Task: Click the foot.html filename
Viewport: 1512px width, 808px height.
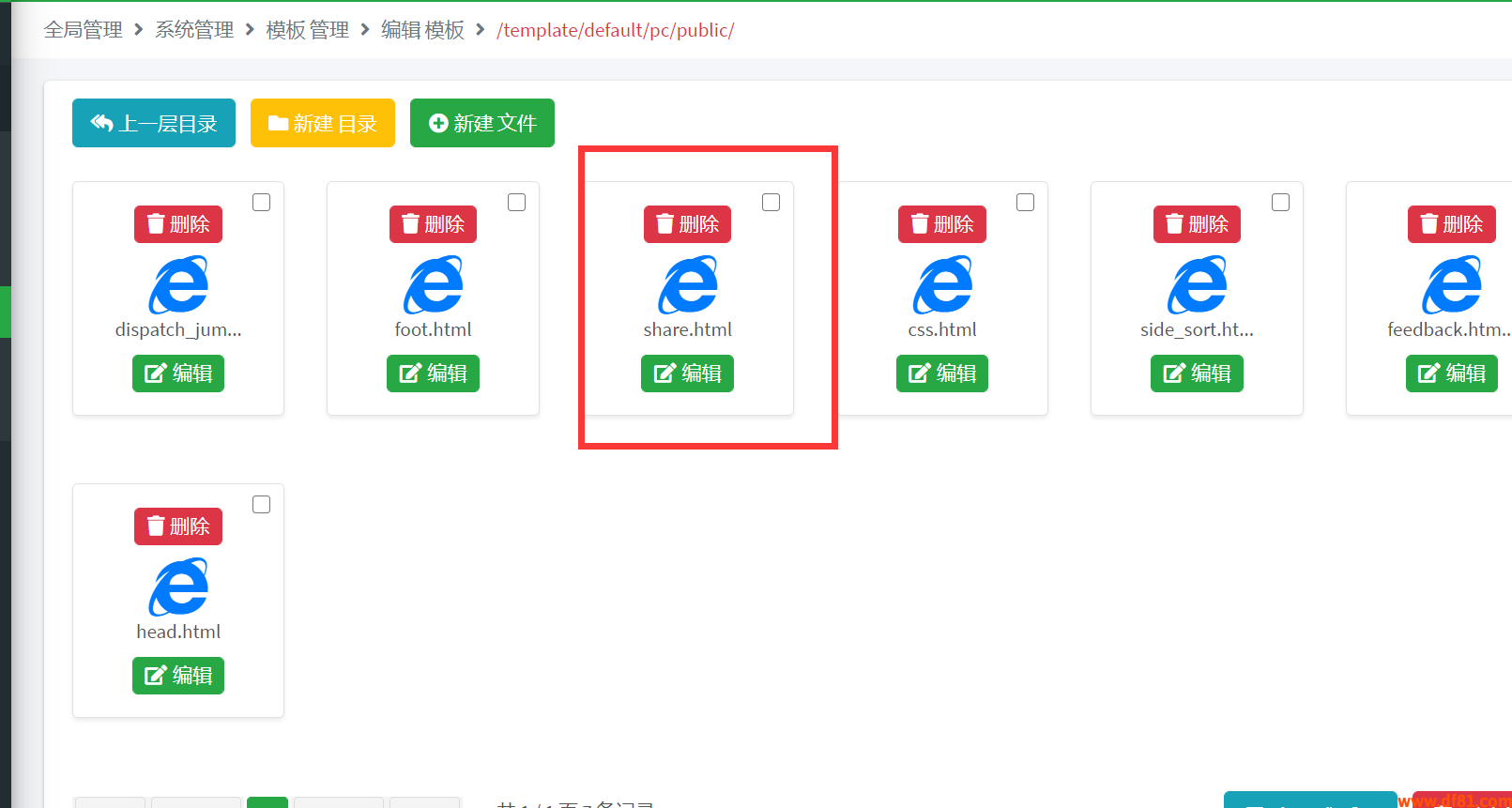Action: coord(433,329)
